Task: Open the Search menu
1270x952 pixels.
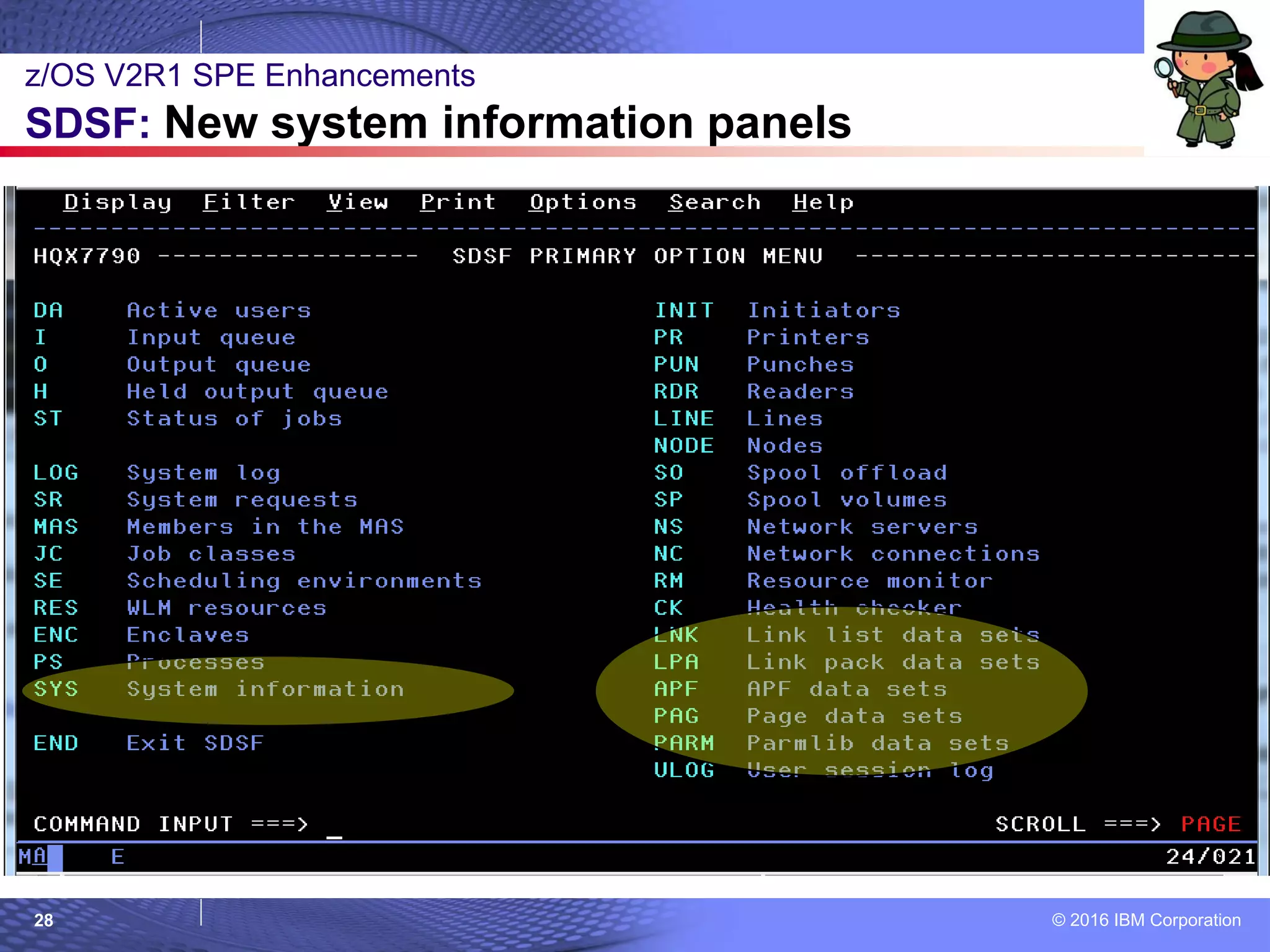Action: 714,203
